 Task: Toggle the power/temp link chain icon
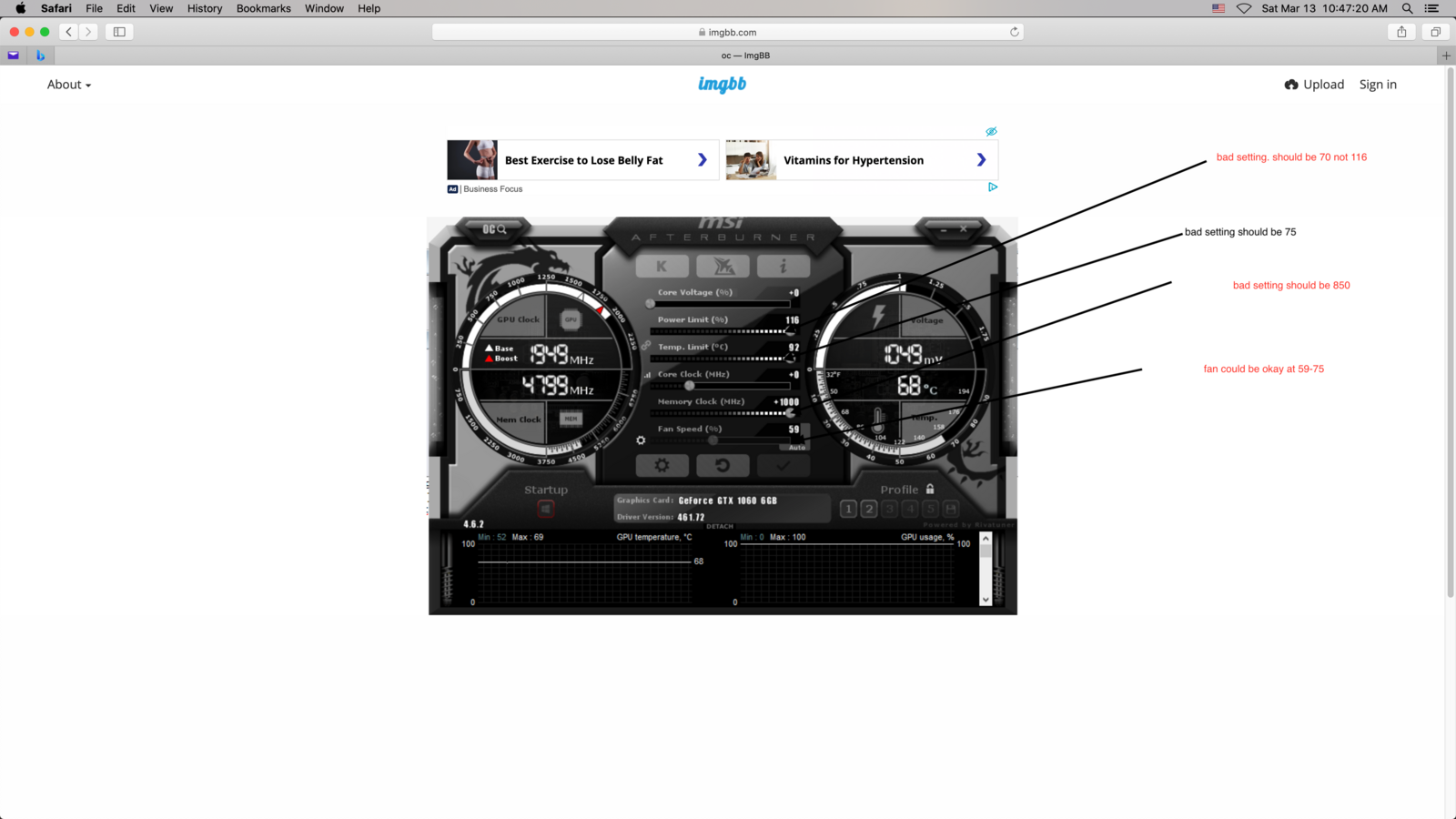tap(646, 346)
